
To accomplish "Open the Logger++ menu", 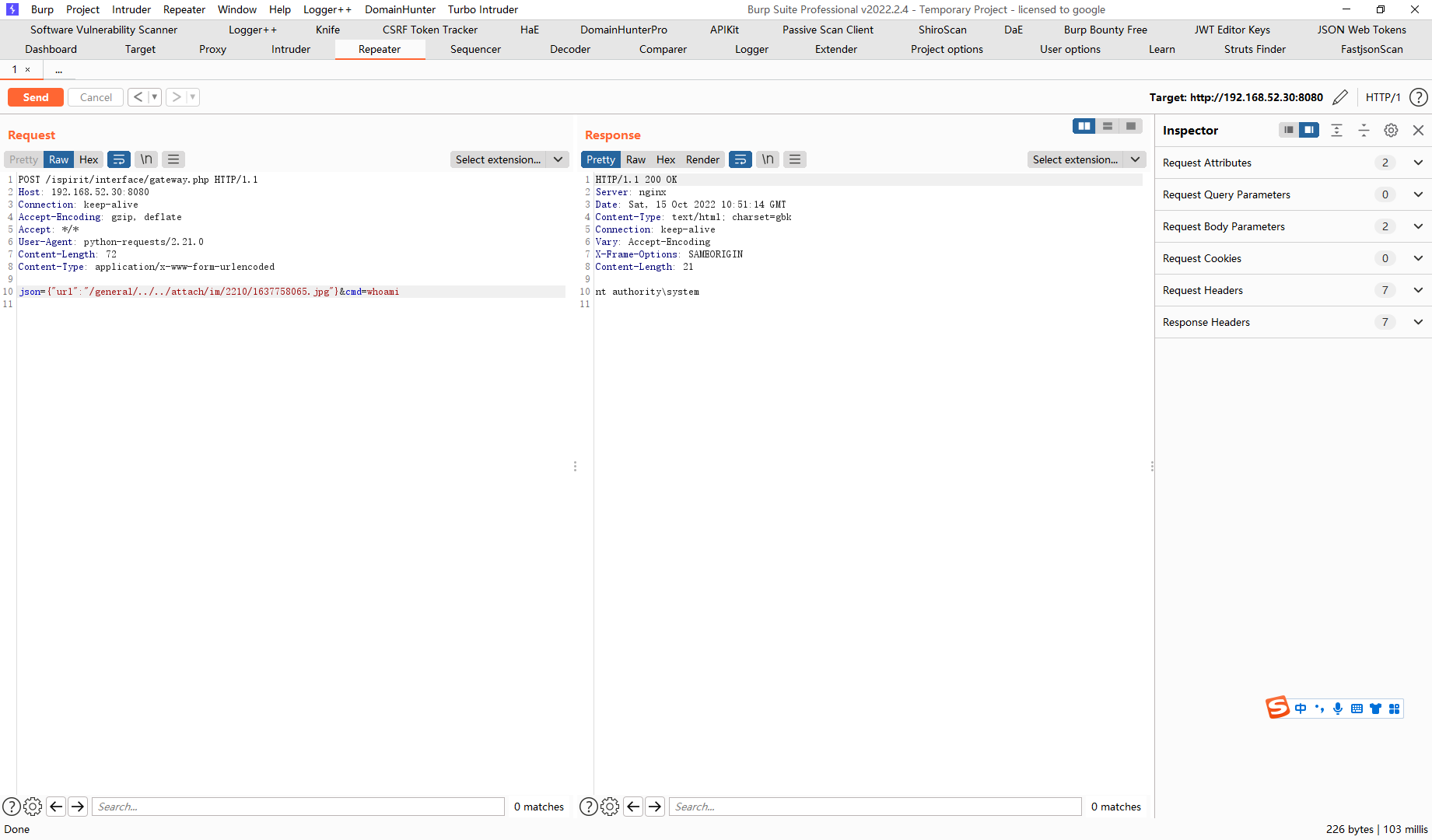I will tap(327, 9).
